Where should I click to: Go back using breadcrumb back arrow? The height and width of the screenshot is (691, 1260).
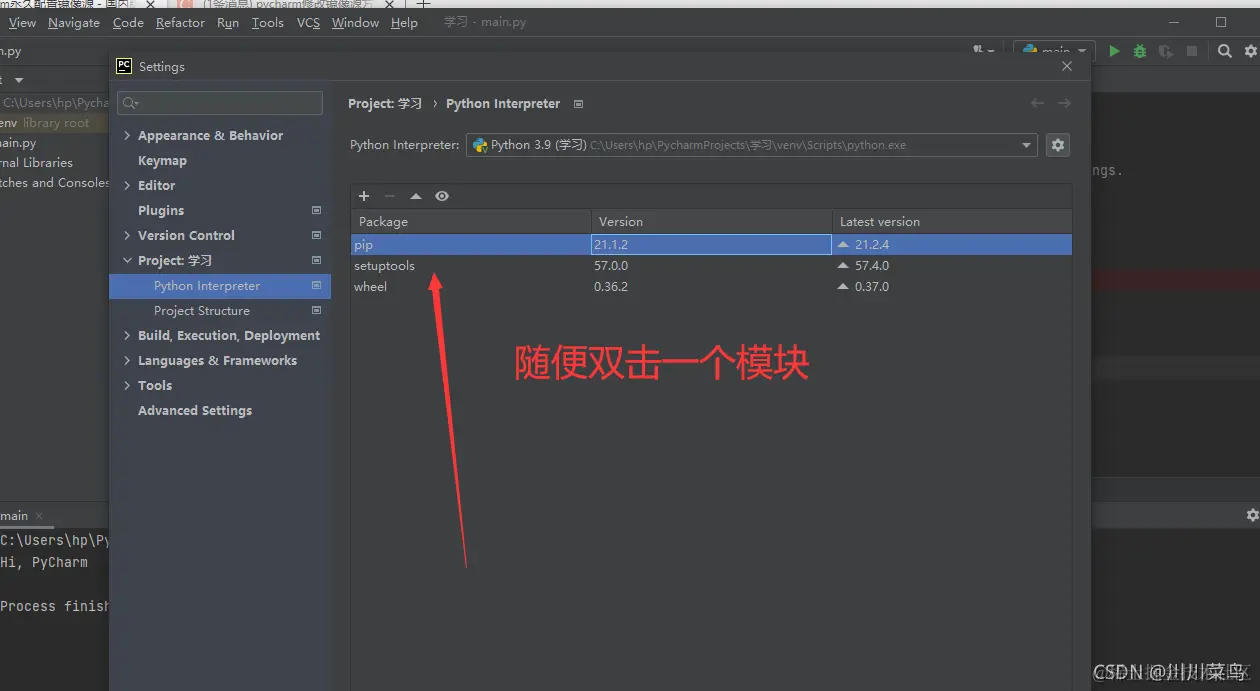pos(1037,103)
